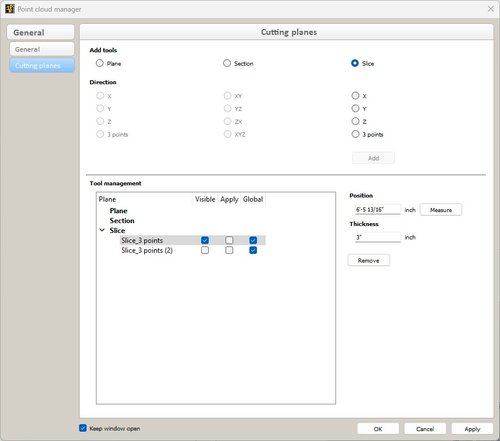Toggle the Keep window open checkbox
The height and width of the screenshot is (441, 500).
[x=83, y=428]
